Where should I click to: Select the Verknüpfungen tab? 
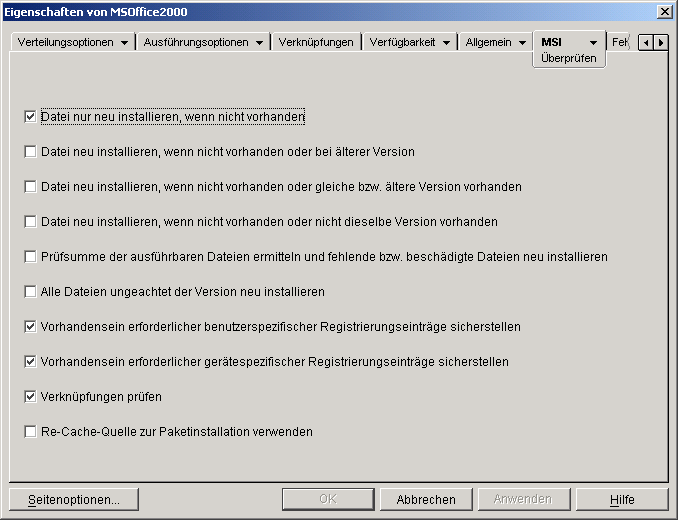click(x=316, y=42)
